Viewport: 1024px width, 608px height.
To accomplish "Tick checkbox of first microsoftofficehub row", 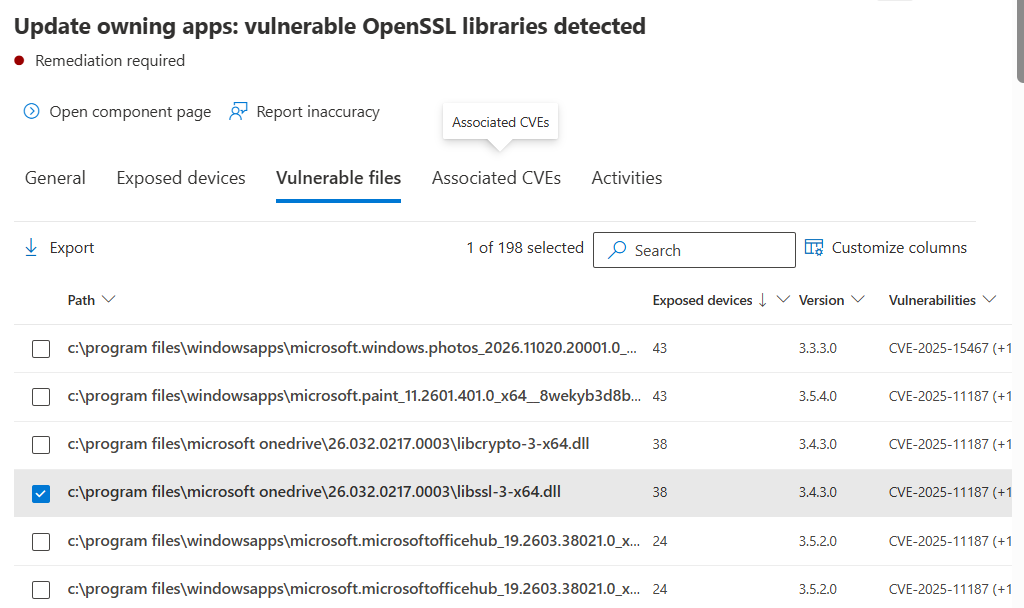I will click(41, 541).
